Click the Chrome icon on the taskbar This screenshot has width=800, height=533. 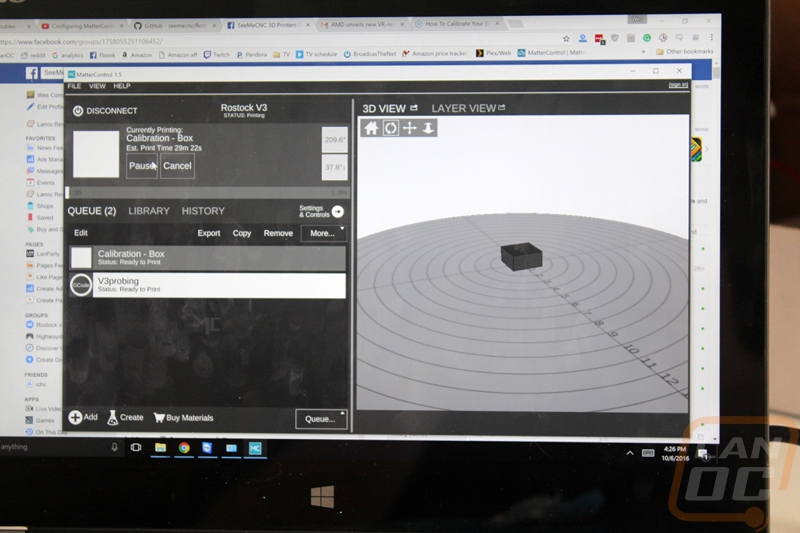(x=184, y=448)
